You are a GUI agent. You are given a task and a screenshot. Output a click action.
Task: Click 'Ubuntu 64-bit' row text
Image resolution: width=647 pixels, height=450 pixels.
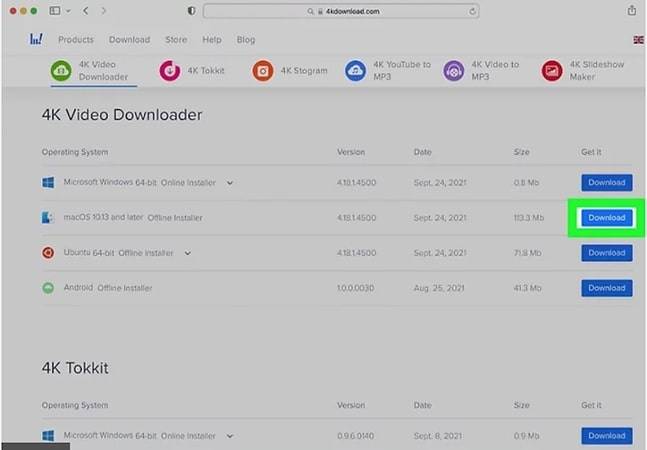pyautogui.click(x=89, y=252)
